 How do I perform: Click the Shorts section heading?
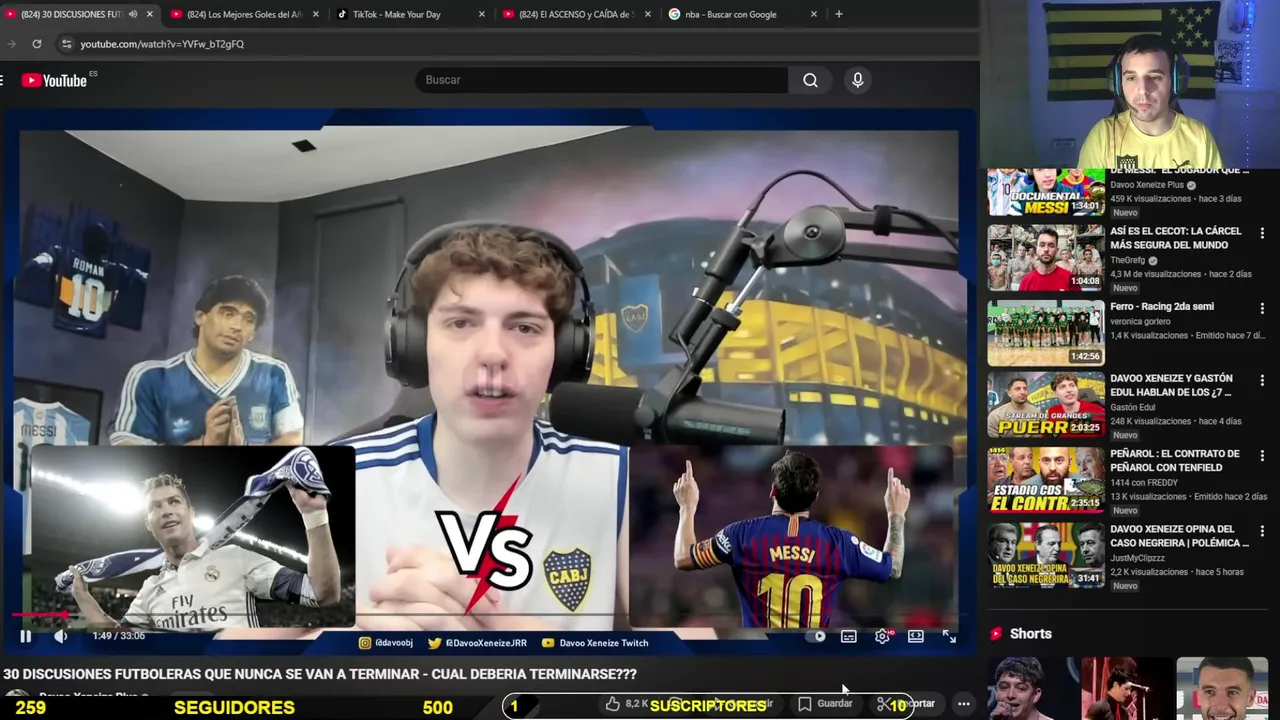[x=1030, y=634]
